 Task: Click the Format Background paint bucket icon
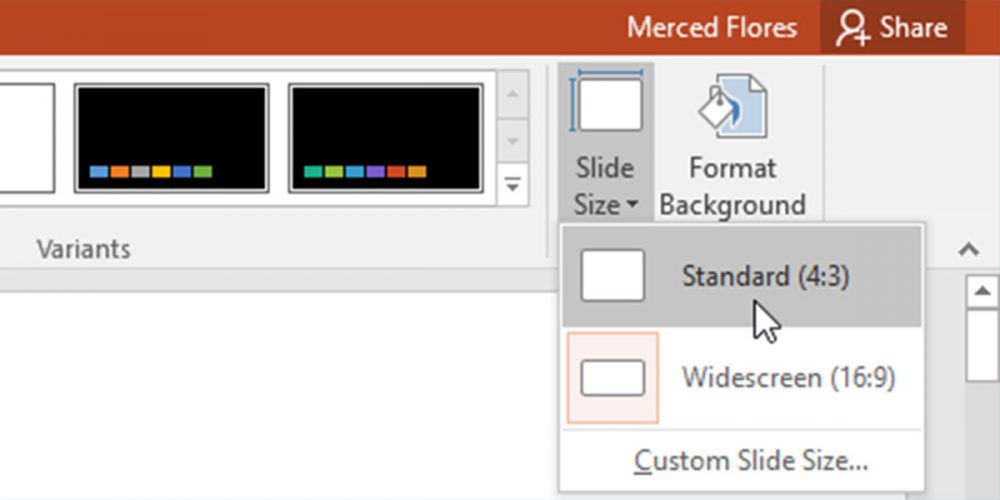tap(733, 106)
